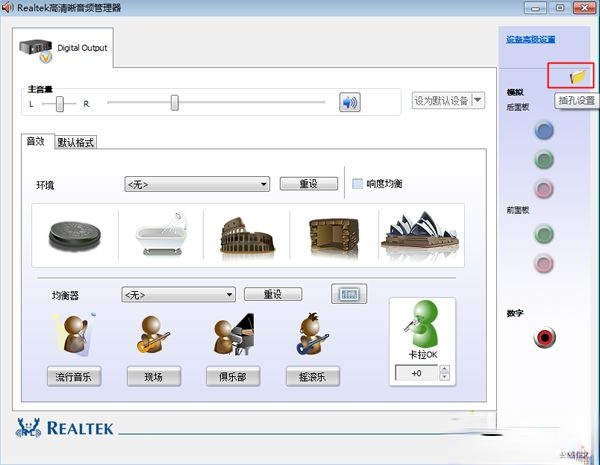
Task: Enable the loudness equalization checkbox
Action: click(x=357, y=184)
